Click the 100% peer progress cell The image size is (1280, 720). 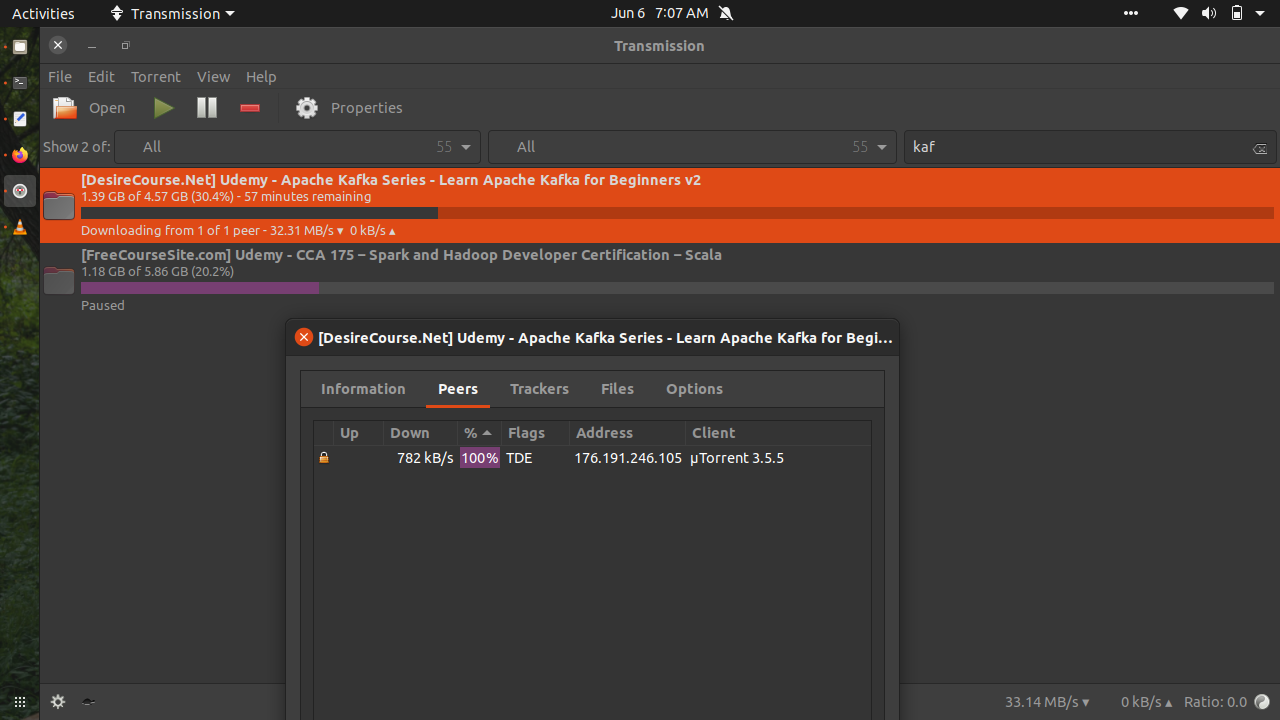click(x=480, y=458)
